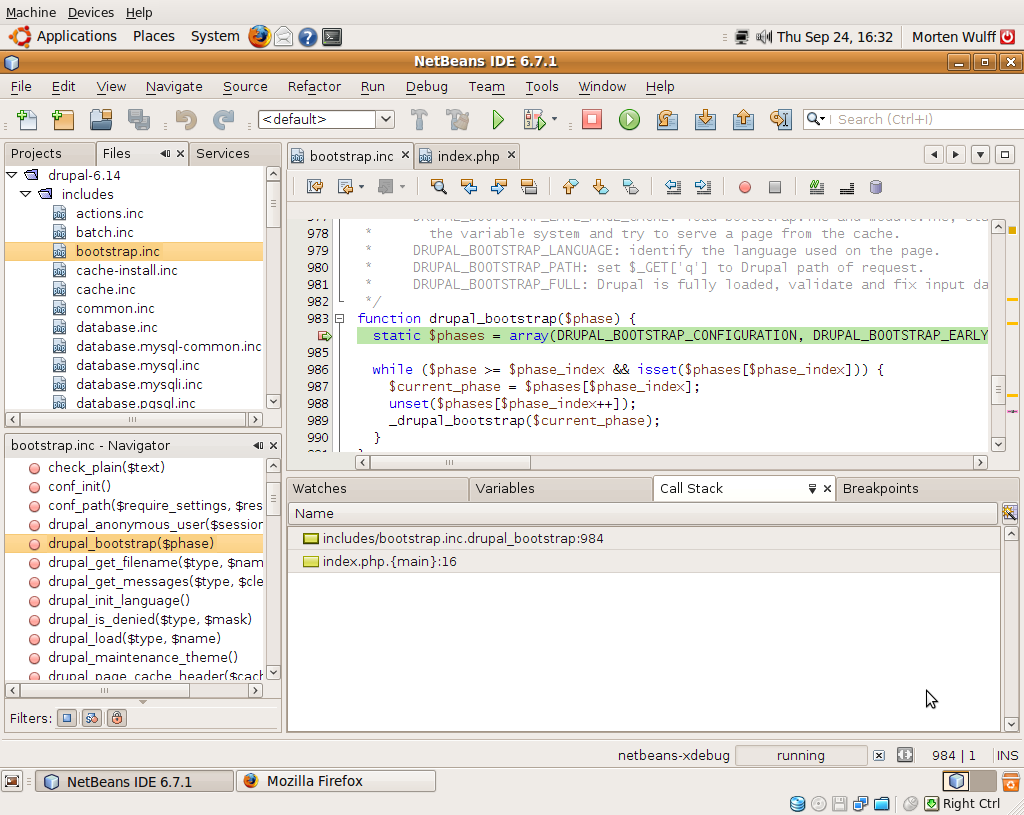Open the terminal launcher in top panel
This screenshot has width=1024, height=815.
click(x=332, y=37)
